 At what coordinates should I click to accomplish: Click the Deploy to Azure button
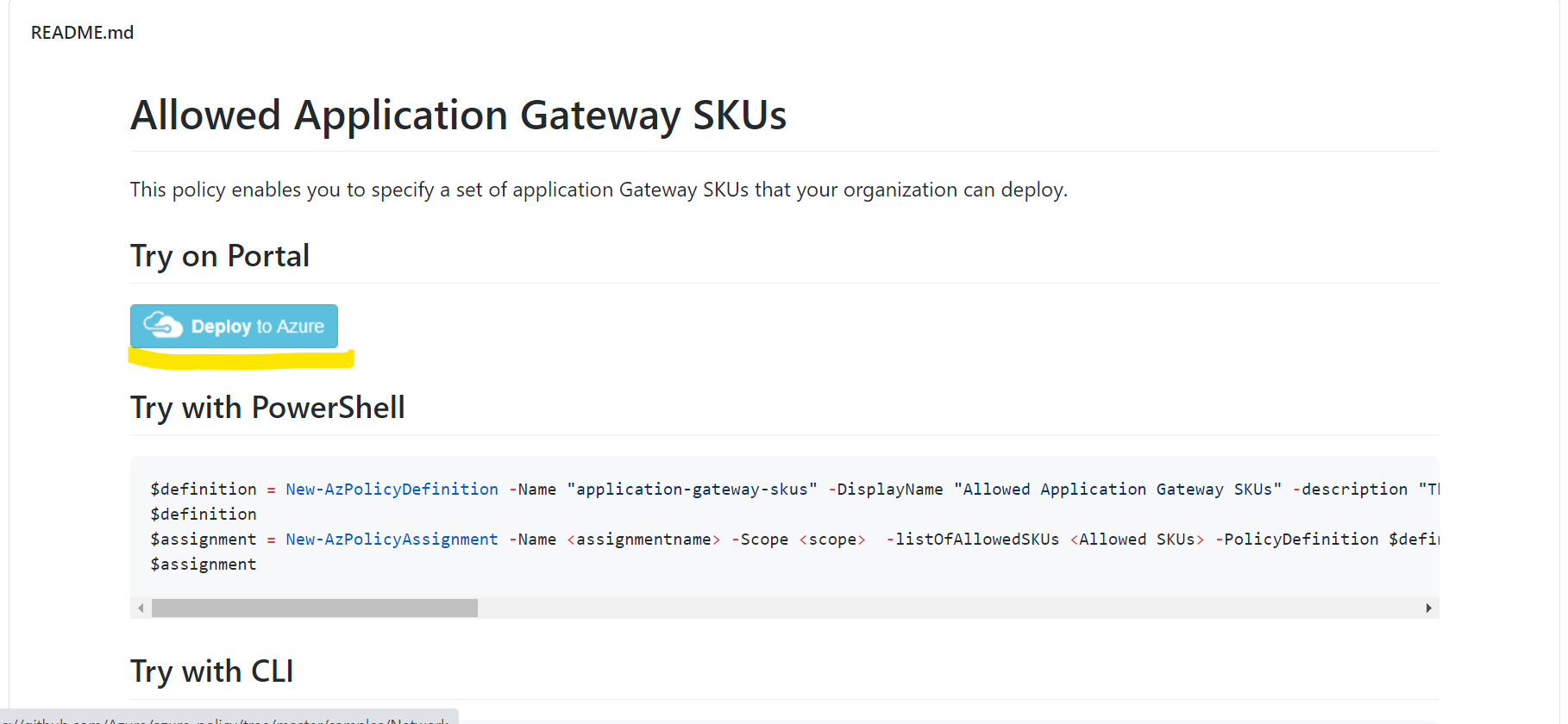tap(234, 326)
